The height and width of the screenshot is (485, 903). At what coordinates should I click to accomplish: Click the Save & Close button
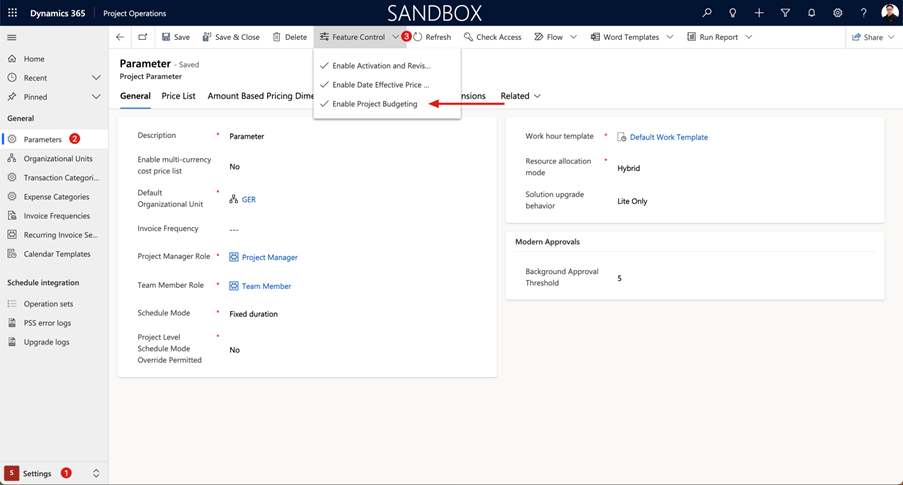(x=231, y=37)
